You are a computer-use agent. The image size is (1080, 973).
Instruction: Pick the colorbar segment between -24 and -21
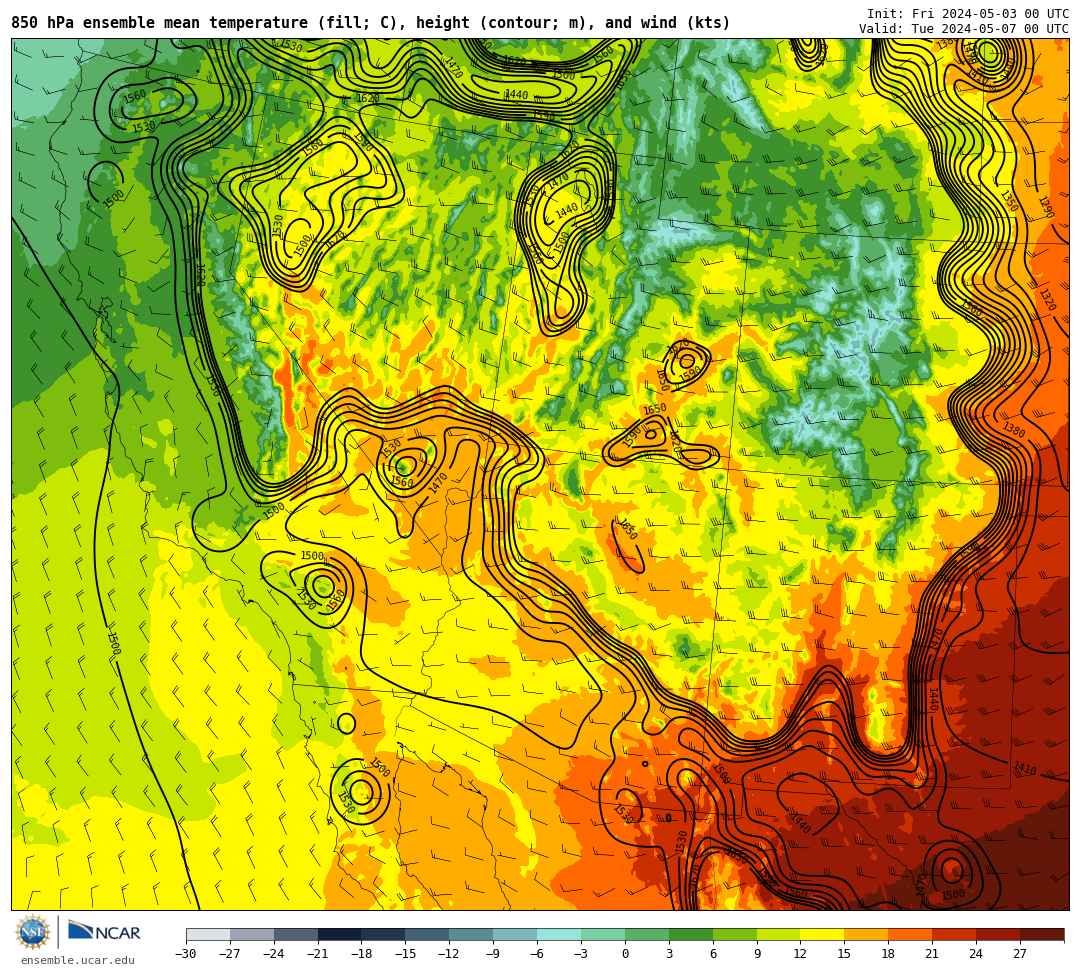coord(296,934)
